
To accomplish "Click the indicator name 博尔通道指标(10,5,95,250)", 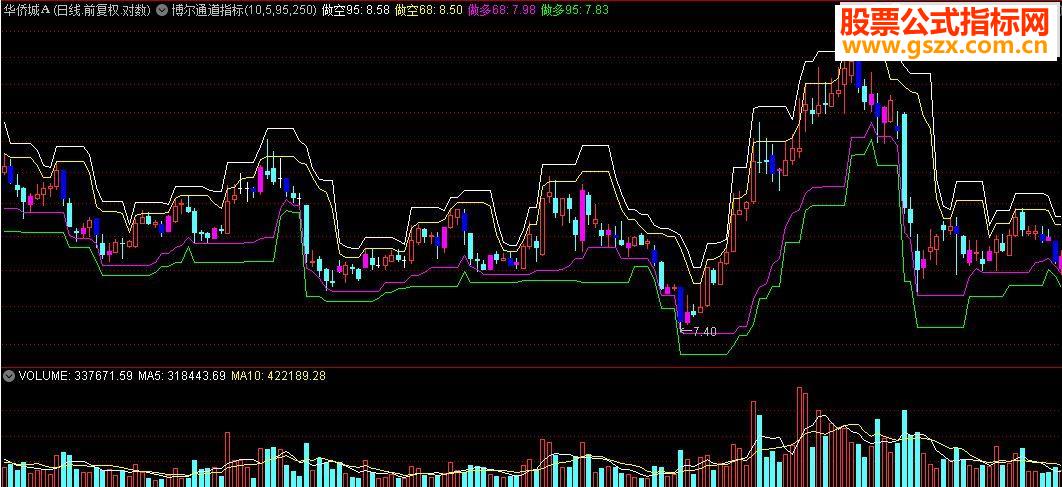I will point(245,10).
